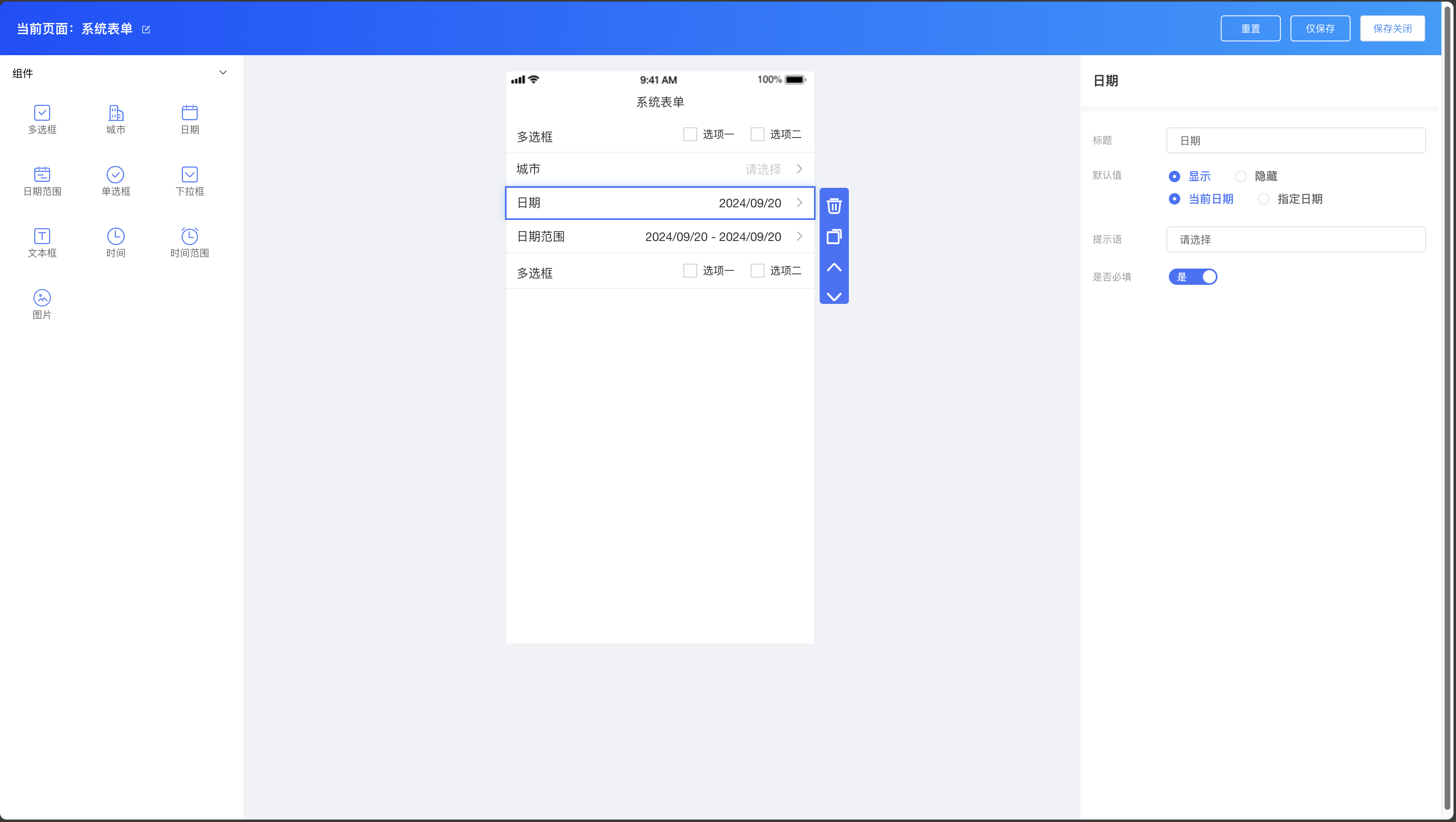The width and height of the screenshot is (1456, 822).
Task: Open the 城市 请选择 picker row
Action: pos(763,169)
